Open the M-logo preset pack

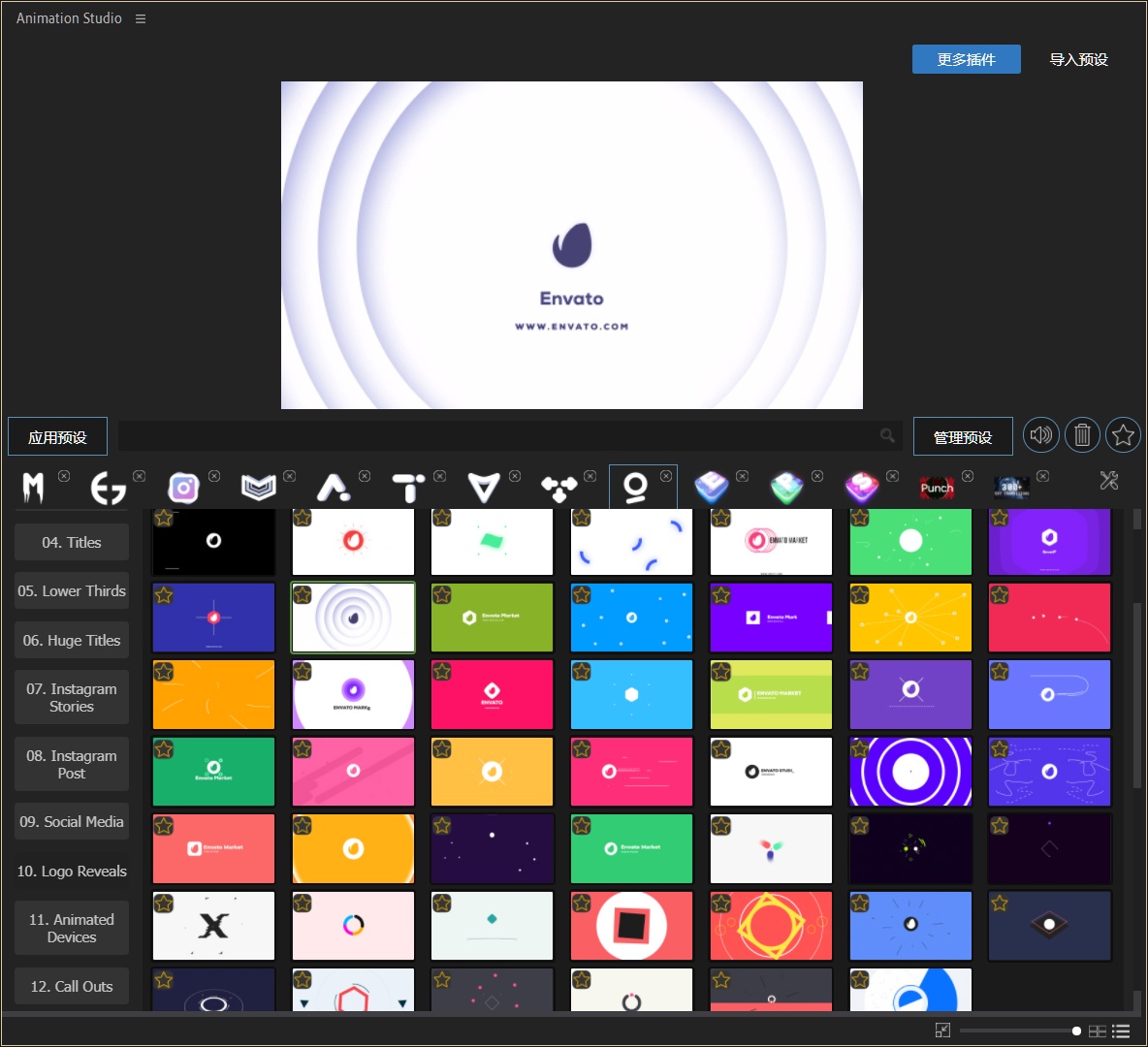33,488
